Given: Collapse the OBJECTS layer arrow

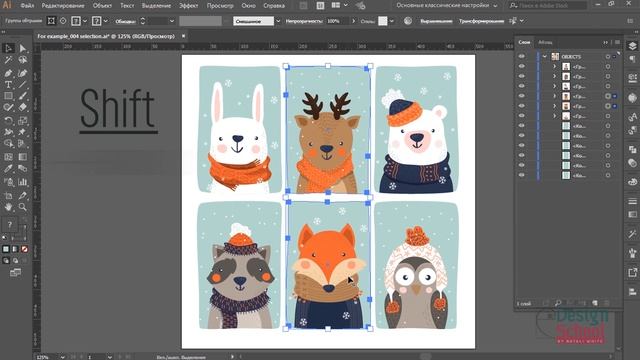Looking at the screenshot, I should click(545, 56).
